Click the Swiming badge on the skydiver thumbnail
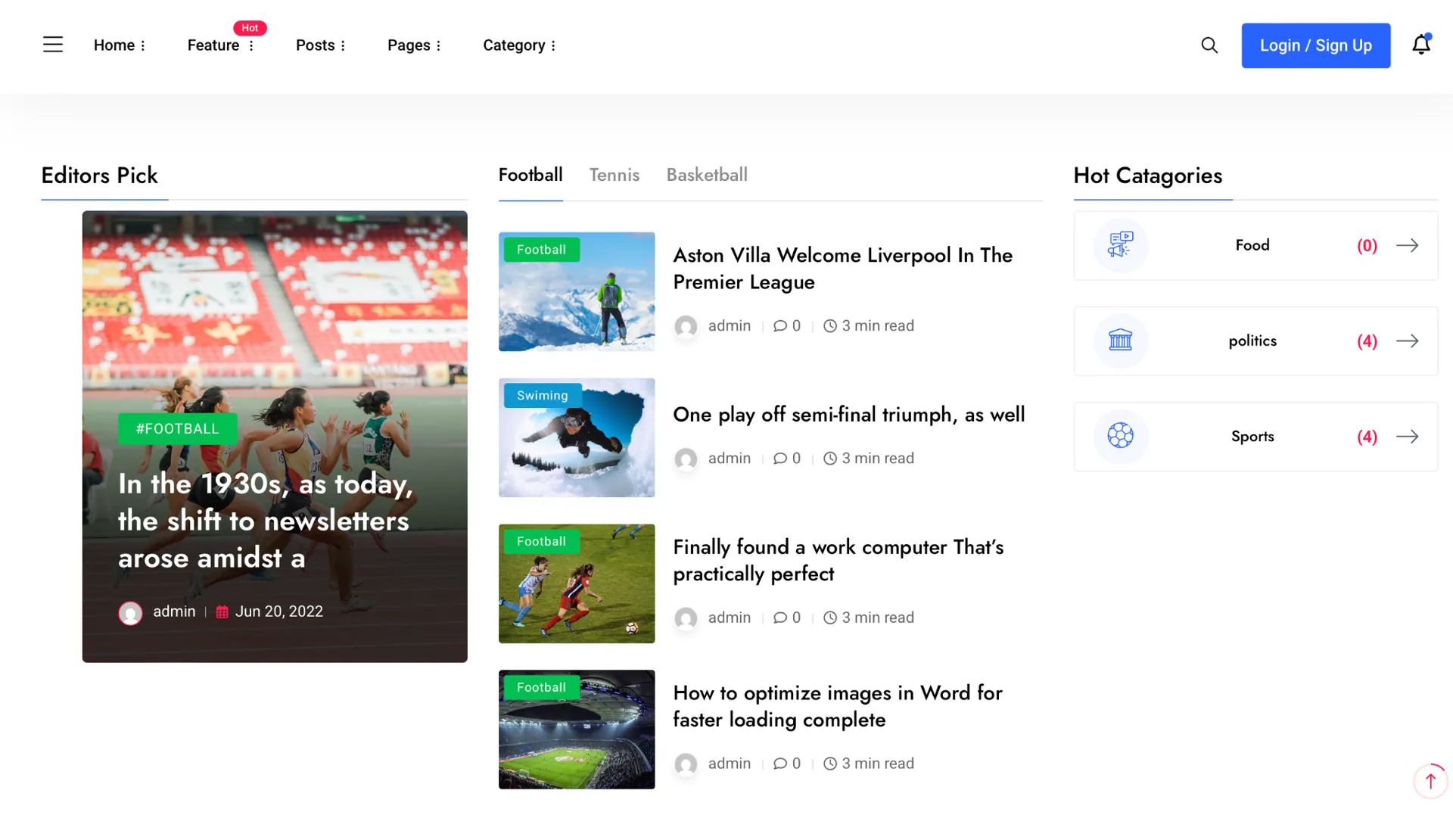Viewport: 1453px width, 840px height. point(542,396)
